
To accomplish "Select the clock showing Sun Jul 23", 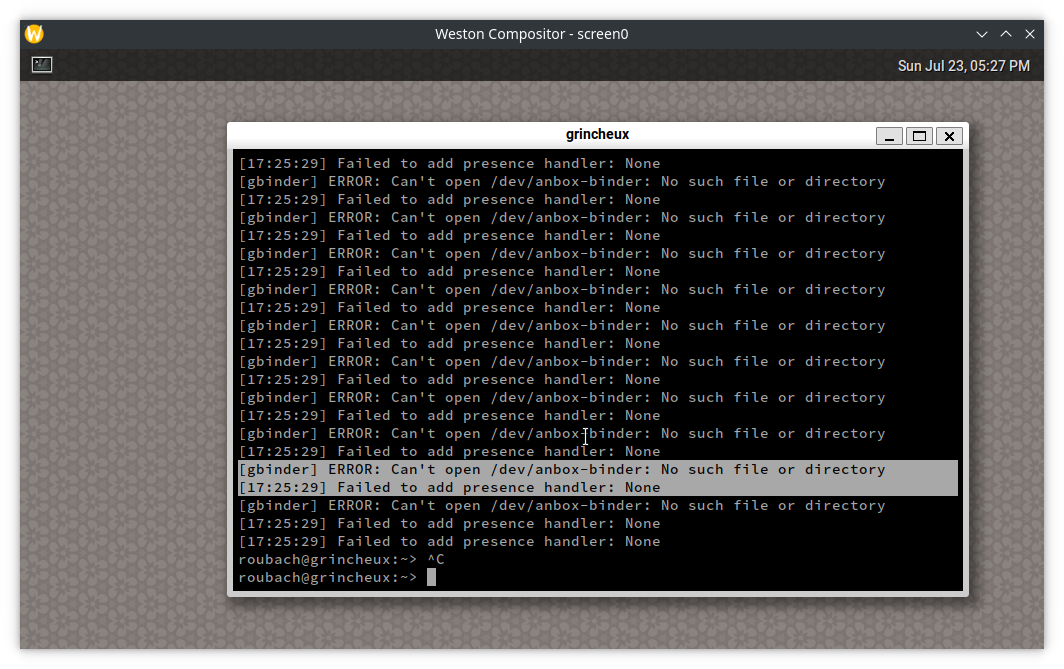I will coord(963,65).
